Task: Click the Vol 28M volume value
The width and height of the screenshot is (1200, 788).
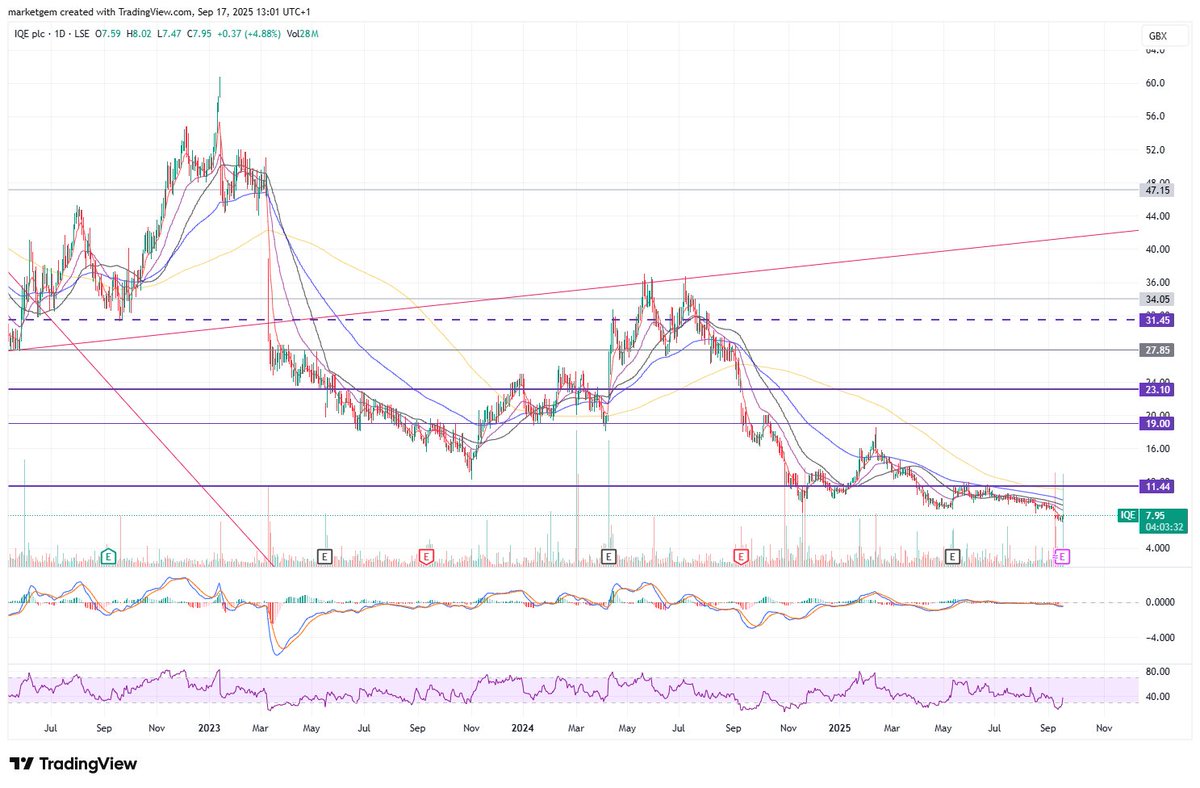Action: (302, 33)
